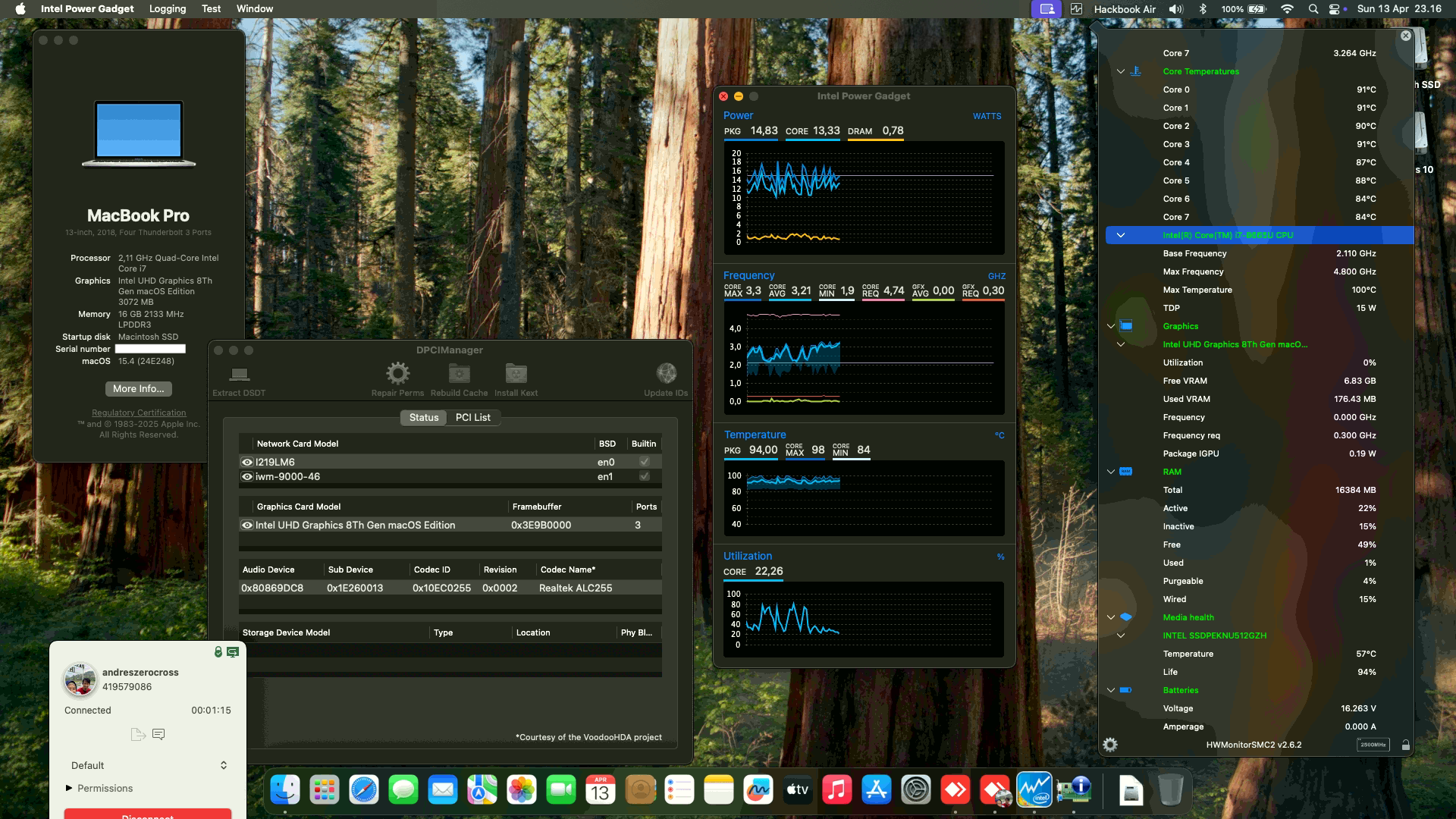Select the Rebuild Cache folder icon
The image size is (1456, 819).
[x=459, y=372]
